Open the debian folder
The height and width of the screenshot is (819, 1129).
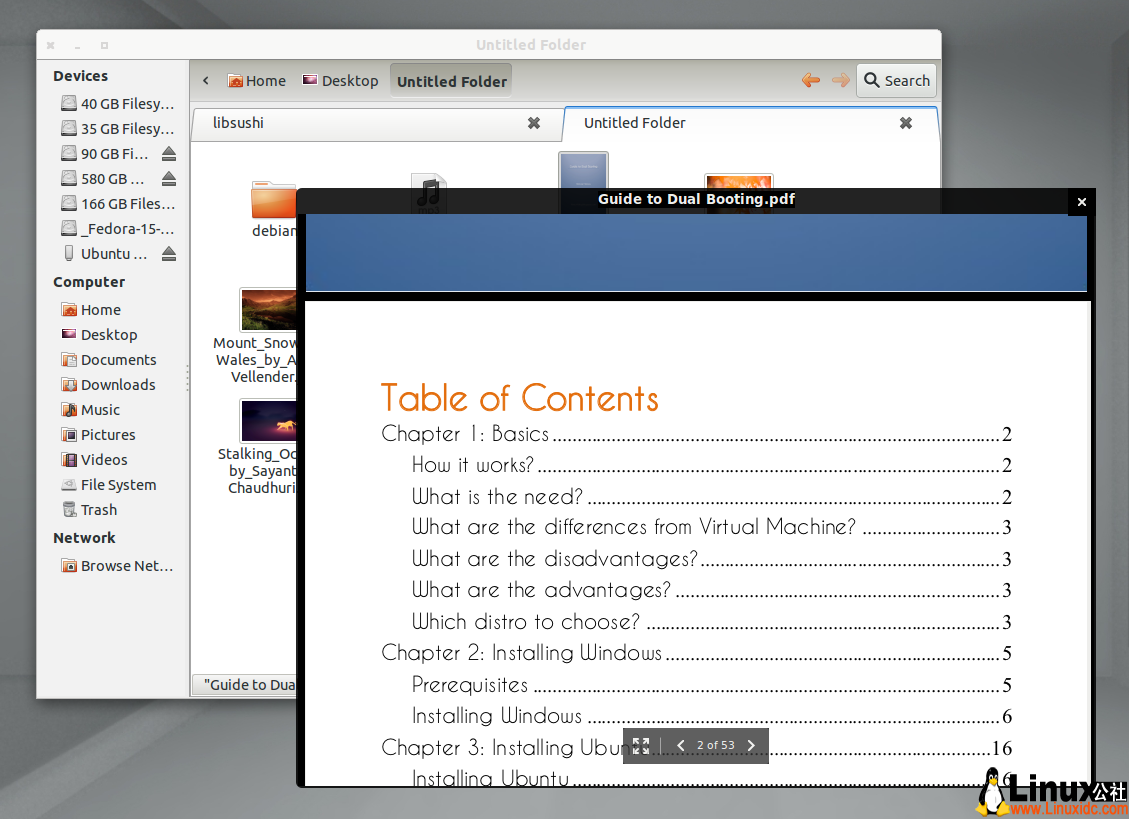pyautogui.click(x=274, y=200)
